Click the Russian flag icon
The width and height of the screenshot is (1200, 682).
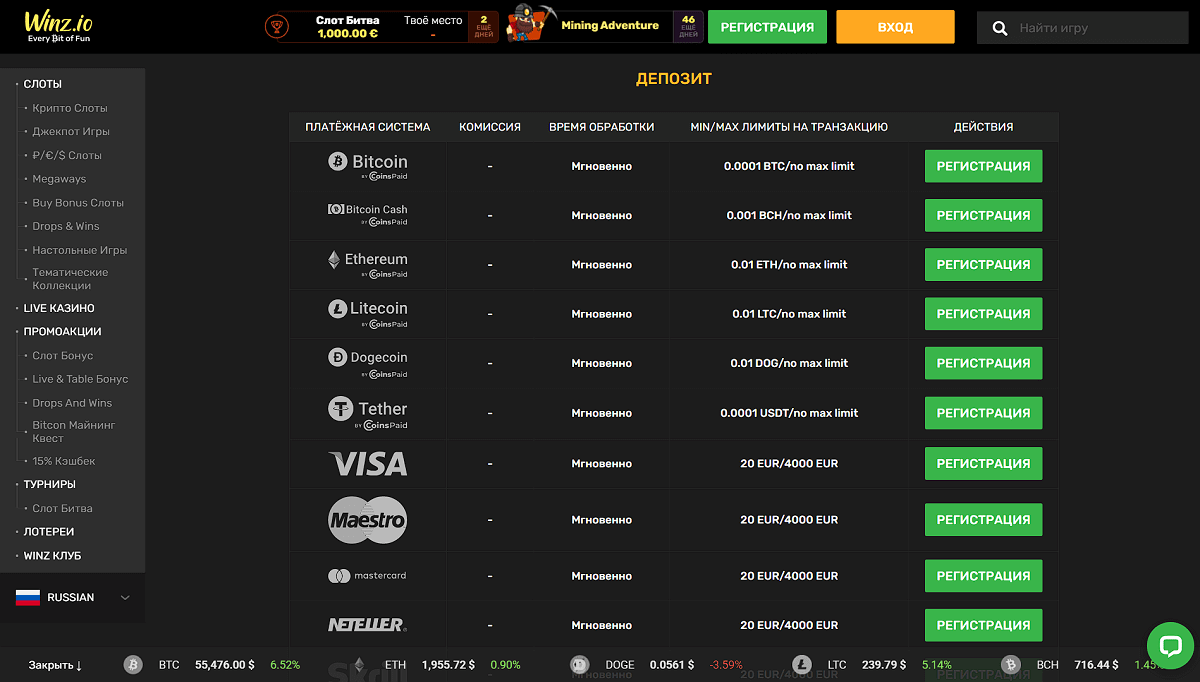(x=27, y=597)
